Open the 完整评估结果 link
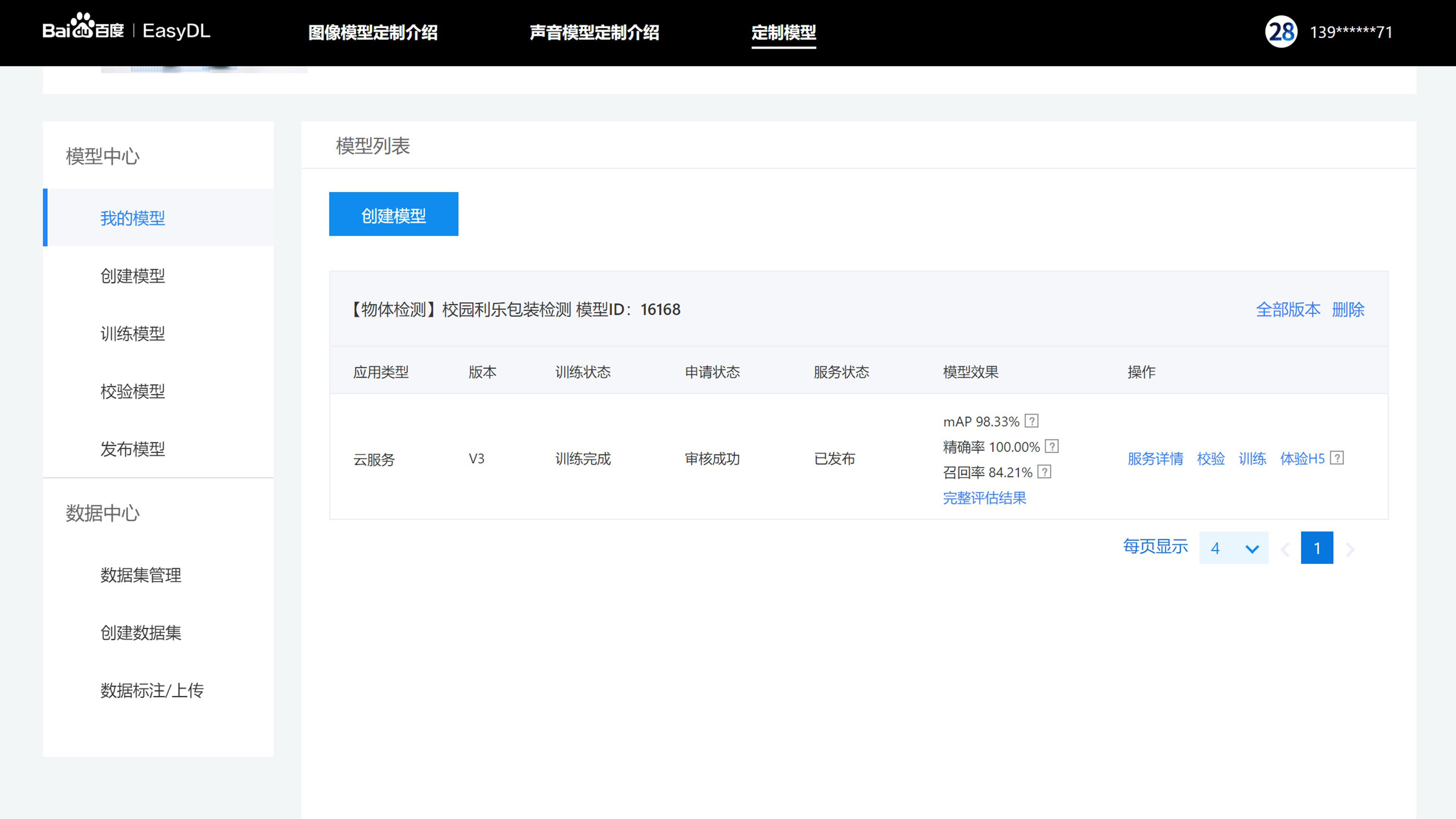The image size is (1456, 819). (984, 498)
